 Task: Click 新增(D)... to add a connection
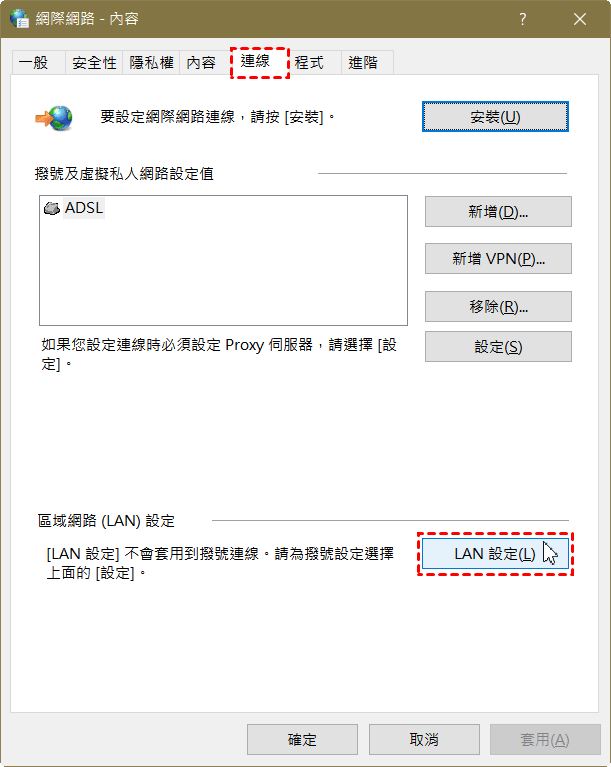coord(498,212)
